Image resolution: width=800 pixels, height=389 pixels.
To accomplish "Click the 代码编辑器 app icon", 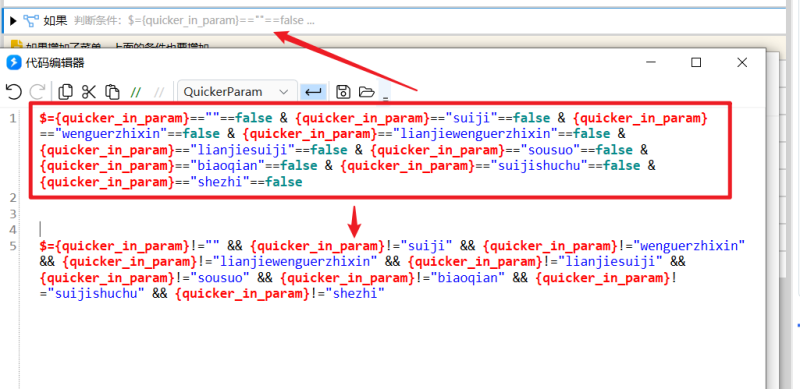I will pos(14,63).
